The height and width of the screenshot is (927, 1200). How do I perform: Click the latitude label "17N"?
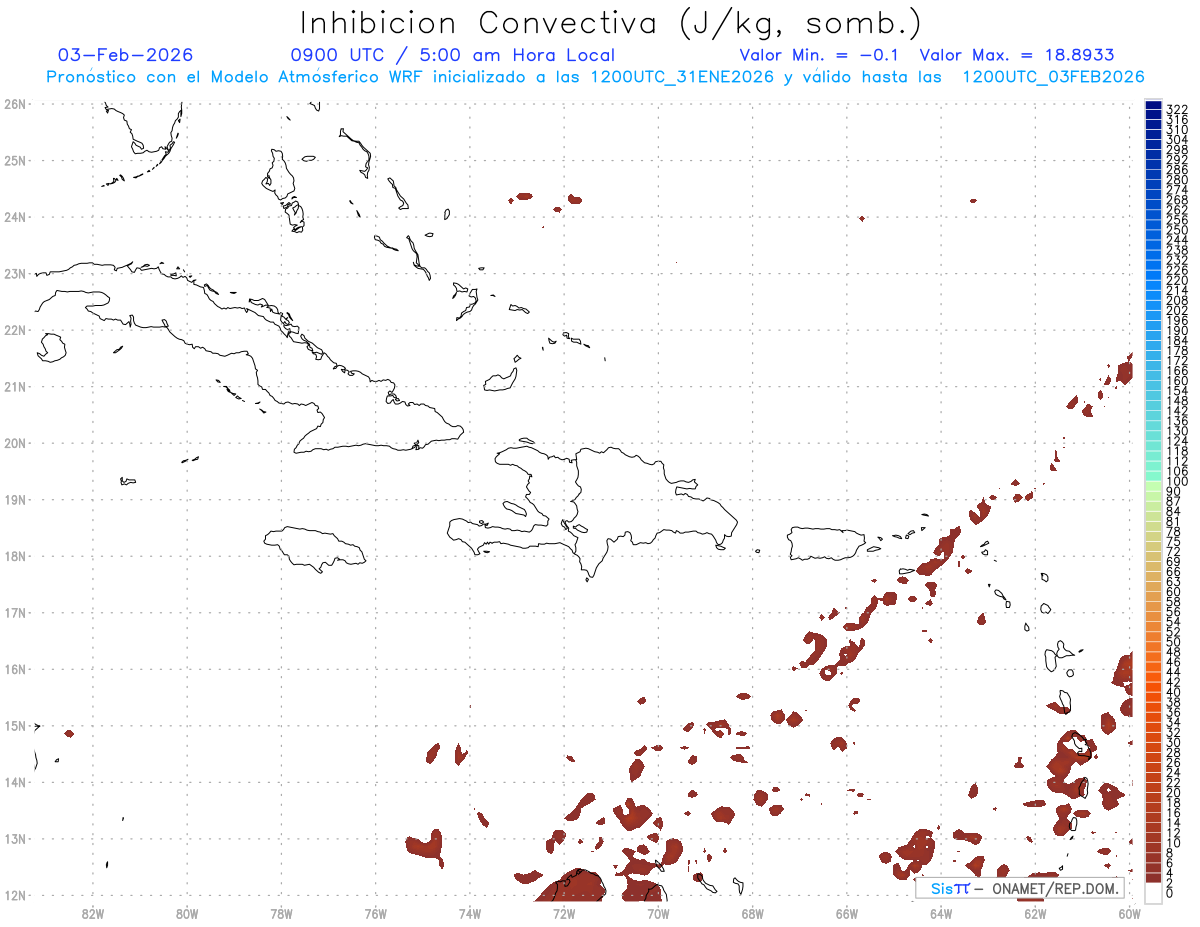point(14,612)
